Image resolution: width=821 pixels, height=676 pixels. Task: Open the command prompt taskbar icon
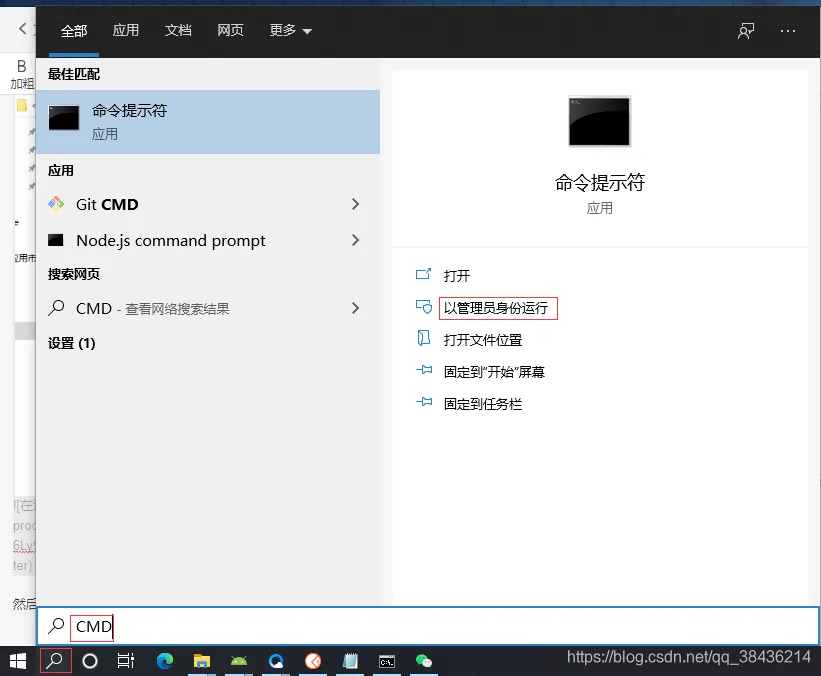point(387,661)
